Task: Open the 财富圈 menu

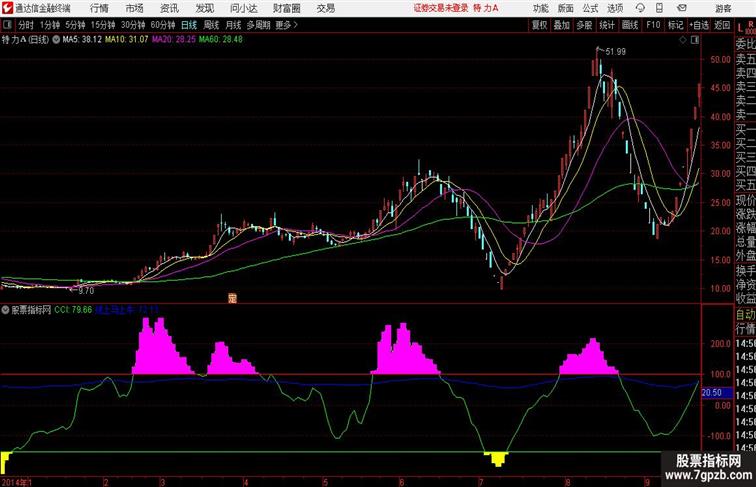Action: click(x=286, y=8)
